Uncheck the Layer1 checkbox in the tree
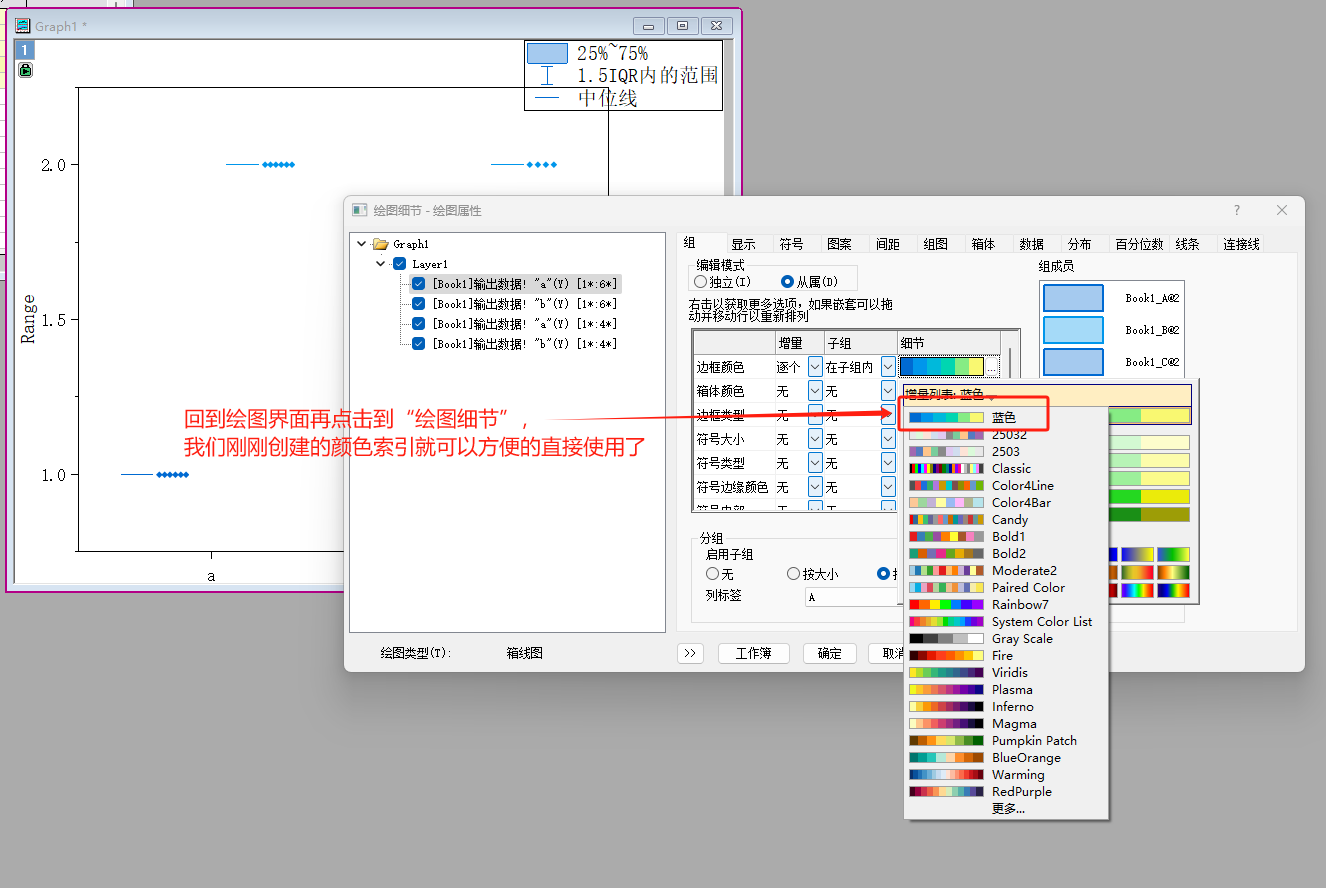The image size is (1326, 888). coord(398,263)
